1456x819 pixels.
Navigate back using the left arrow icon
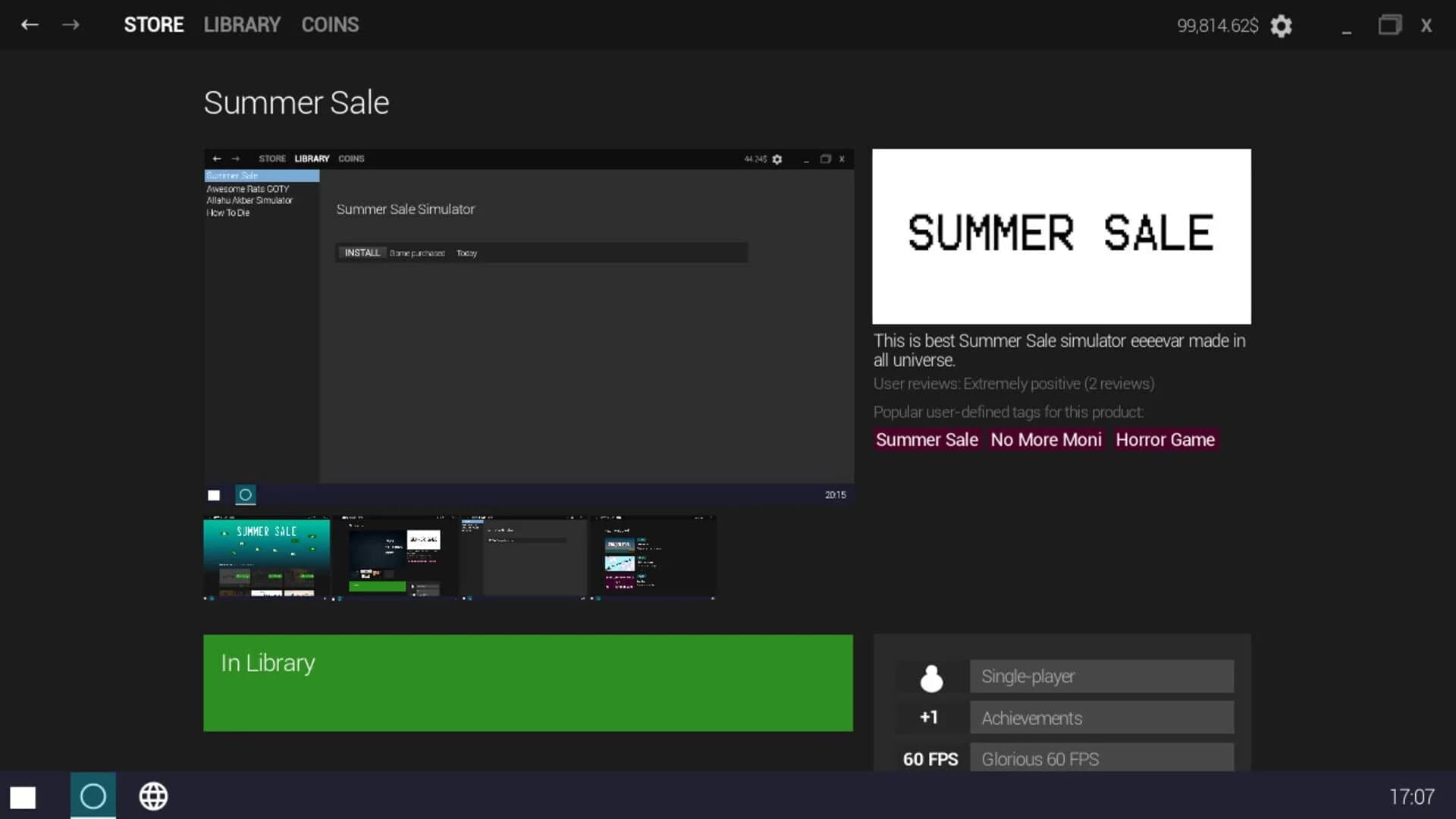(x=30, y=24)
